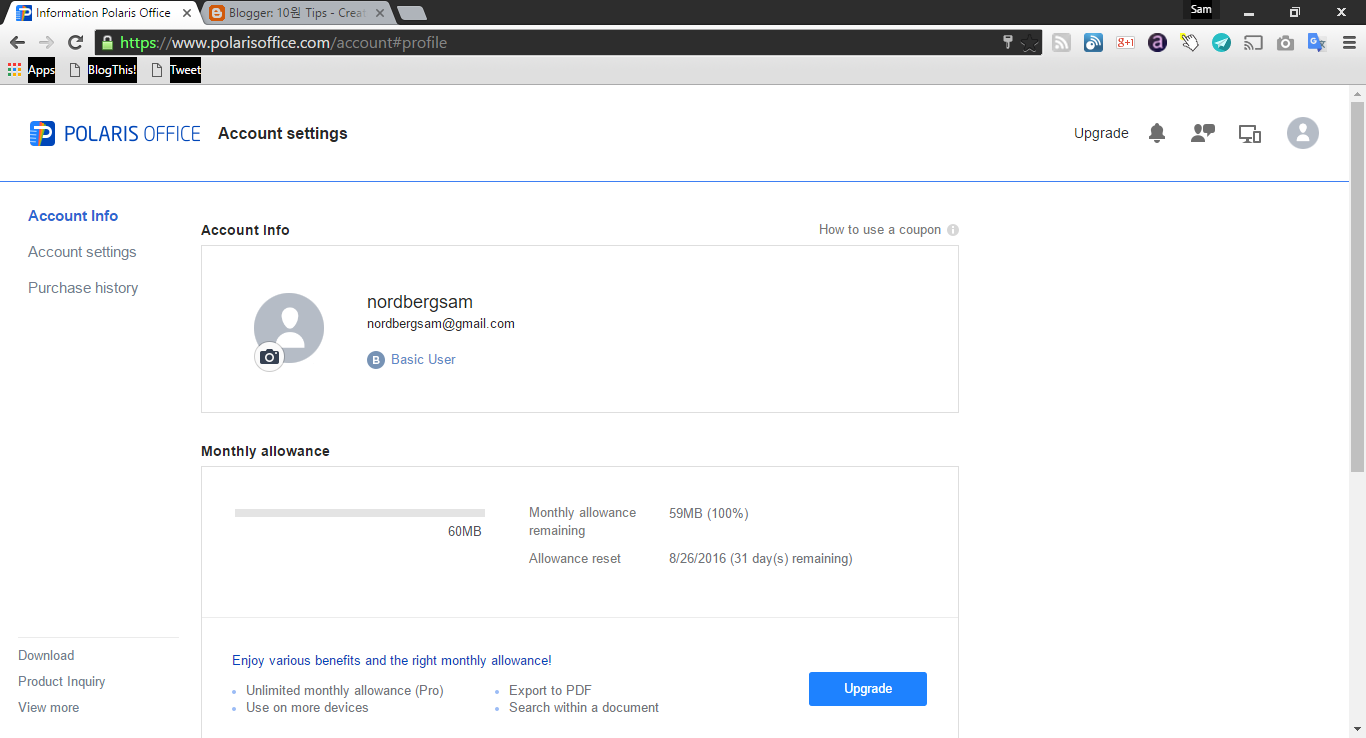1366x738 pixels.
Task: Open the account profile avatar
Action: tap(1302, 133)
